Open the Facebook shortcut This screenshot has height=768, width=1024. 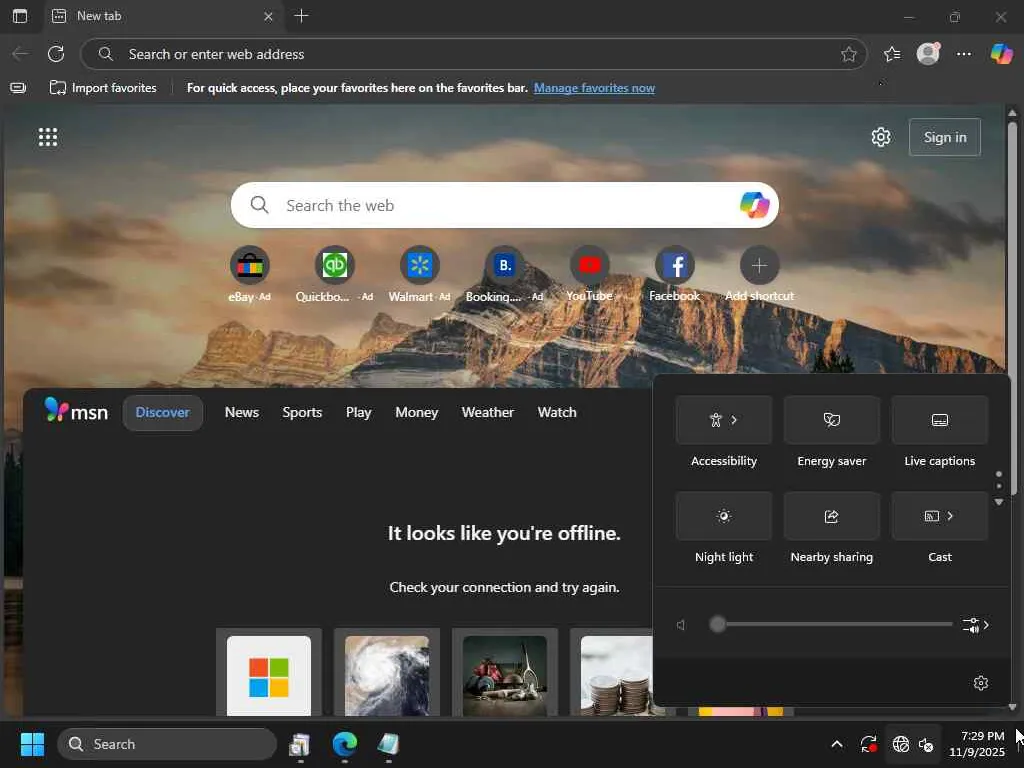pos(675,265)
